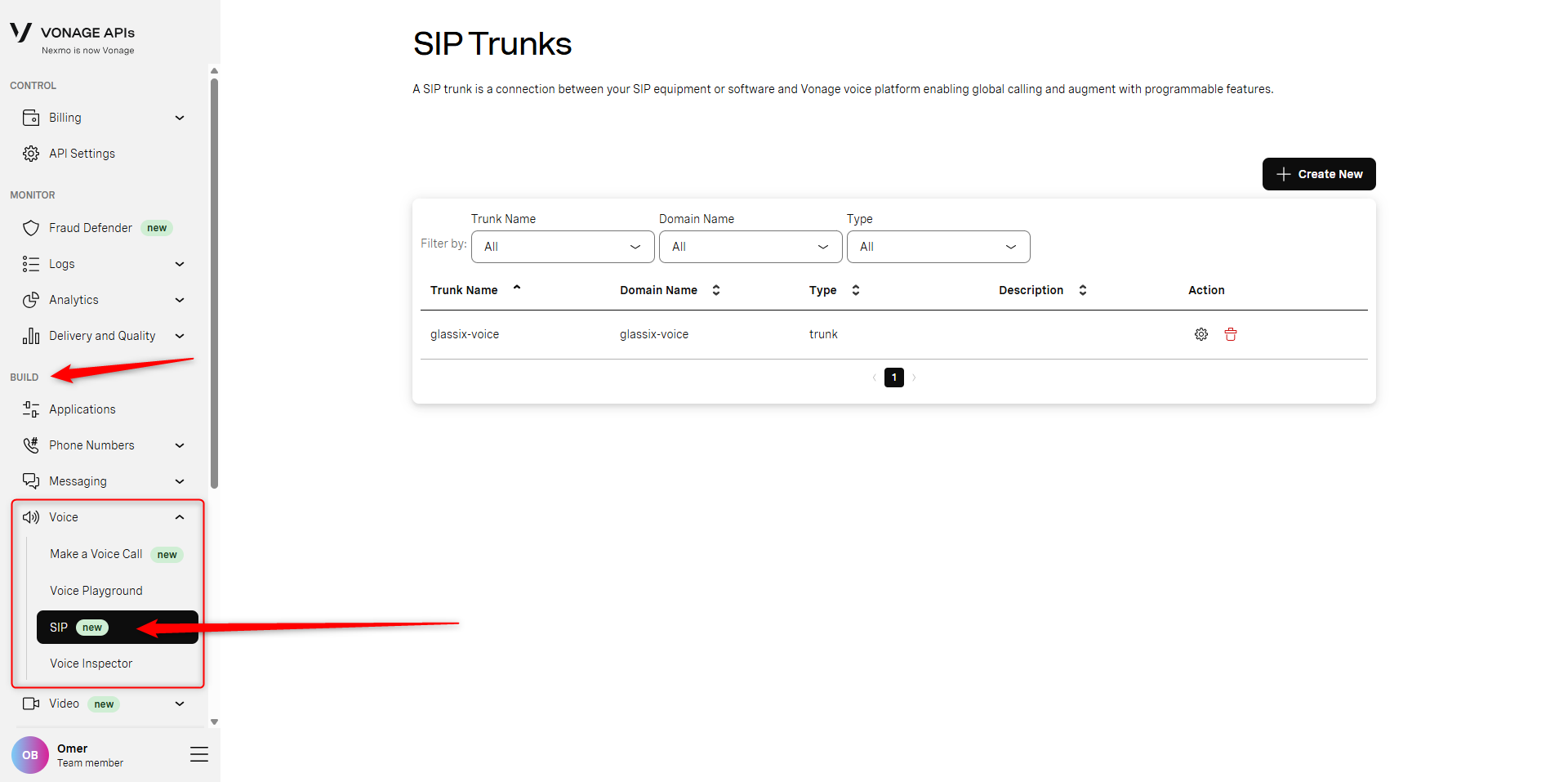Click the glassix-voice trunk name cell
Viewport: 1568px width, 782px height.
coord(465,334)
